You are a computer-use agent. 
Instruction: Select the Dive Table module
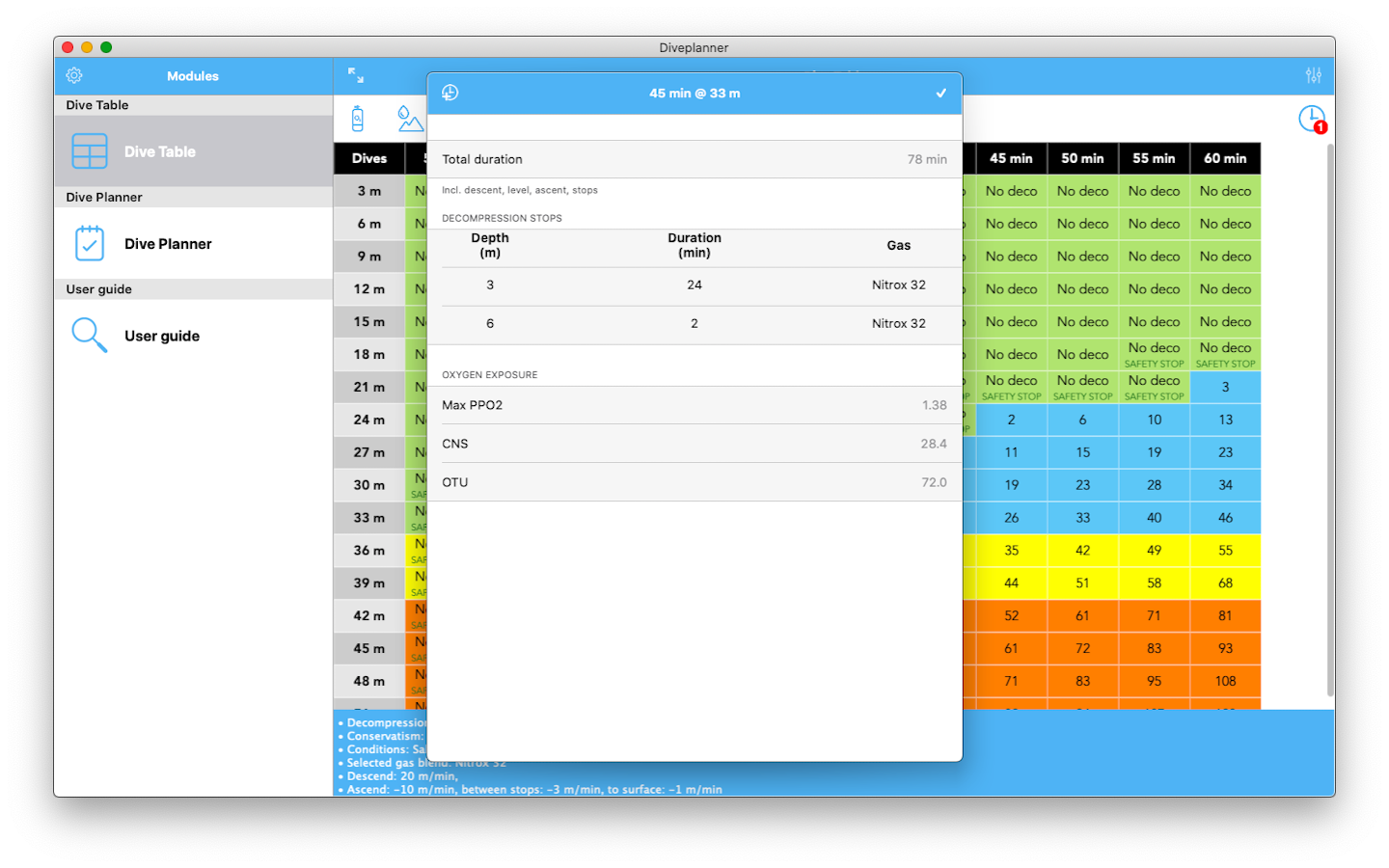pos(193,151)
